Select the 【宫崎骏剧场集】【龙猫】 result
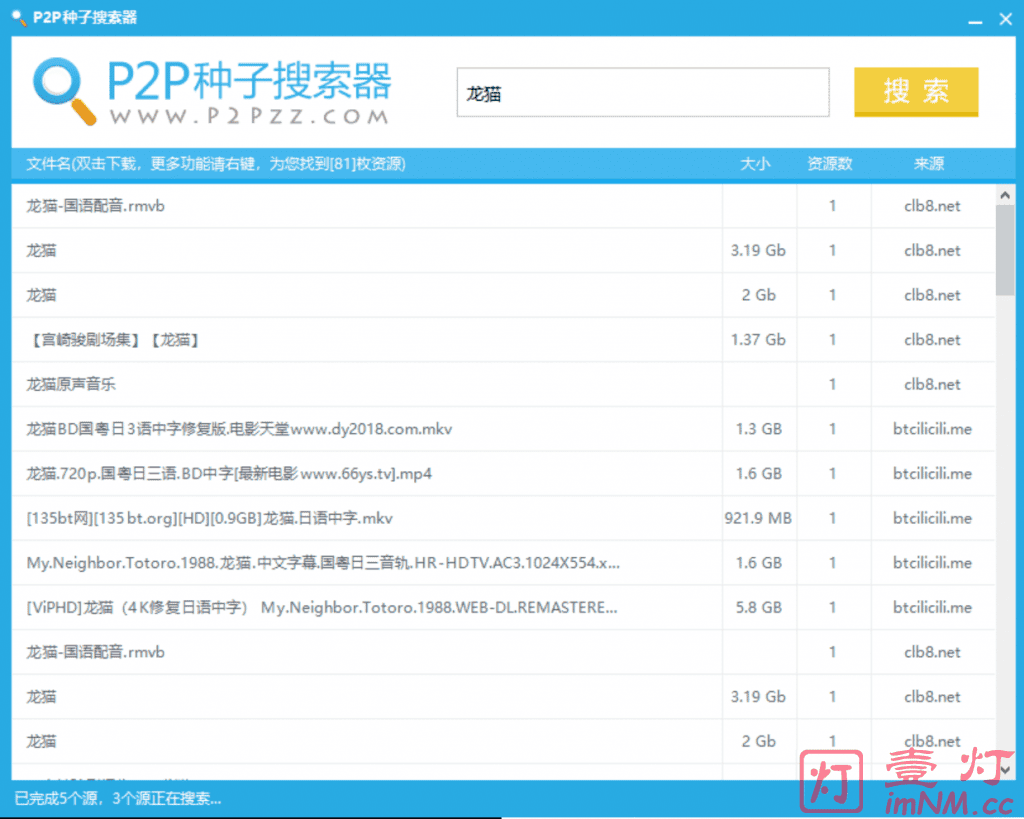 (x=114, y=340)
